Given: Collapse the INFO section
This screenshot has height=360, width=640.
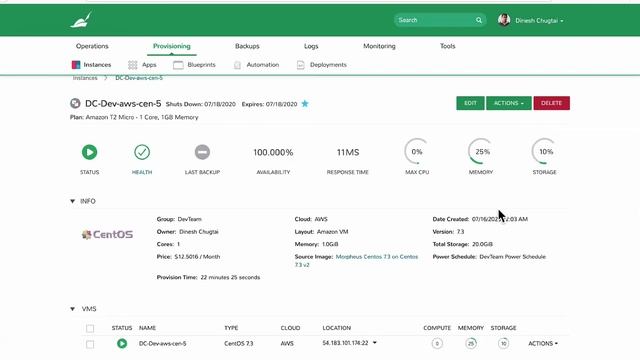Looking at the screenshot, I should 73,201.
